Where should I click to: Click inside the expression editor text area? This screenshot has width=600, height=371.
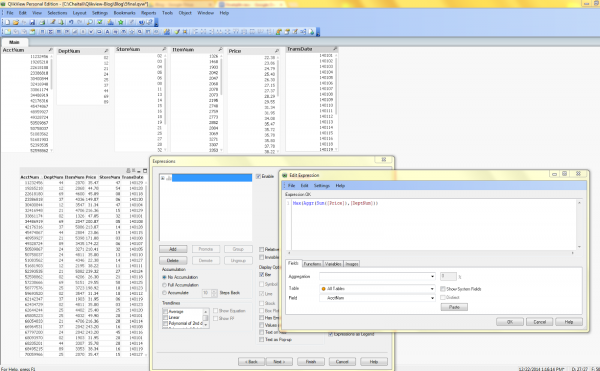pyautogui.click(x=434, y=225)
